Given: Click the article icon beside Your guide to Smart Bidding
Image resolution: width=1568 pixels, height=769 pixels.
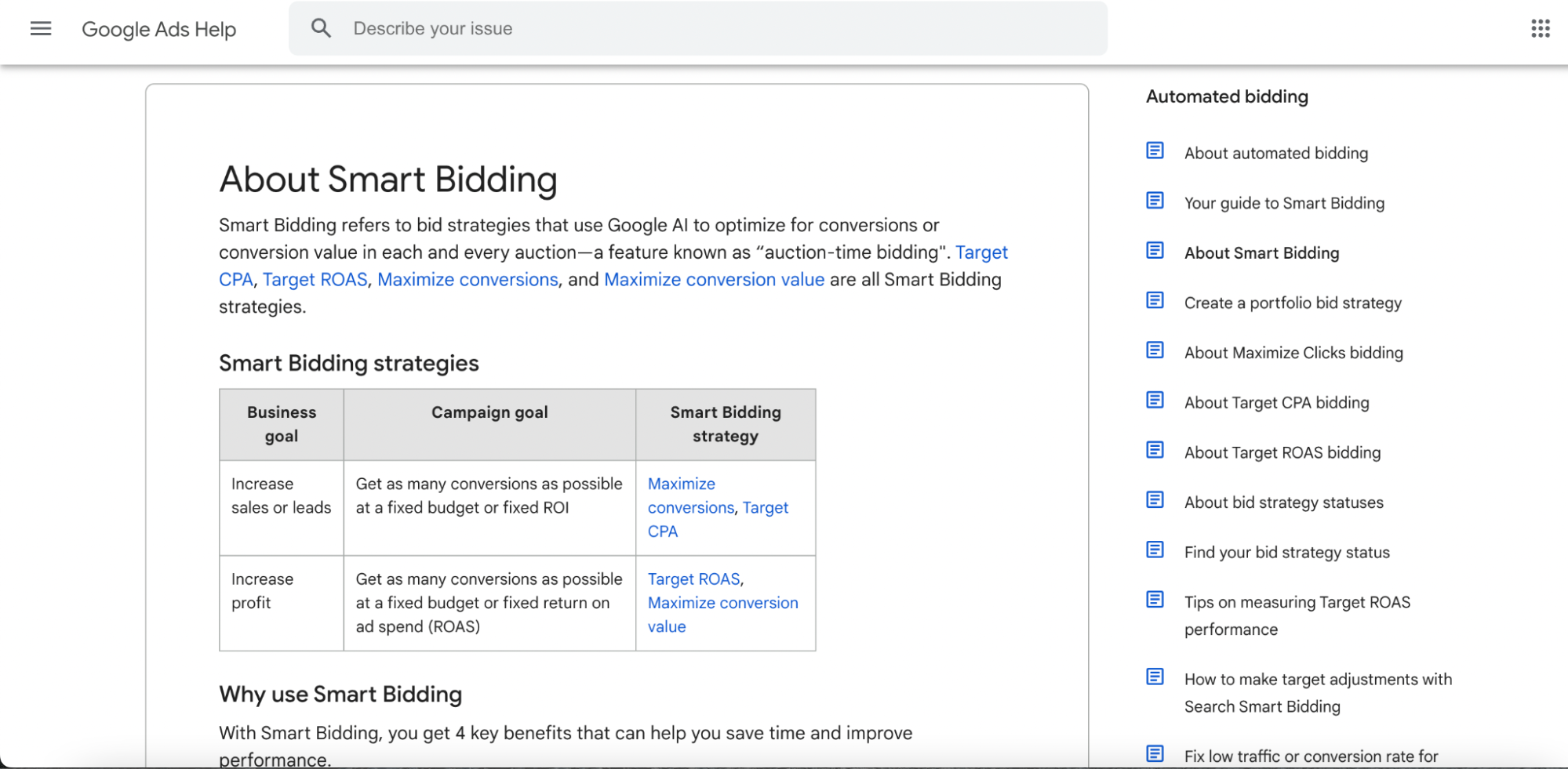Looking at the screenshot, I should [1155, 201].
